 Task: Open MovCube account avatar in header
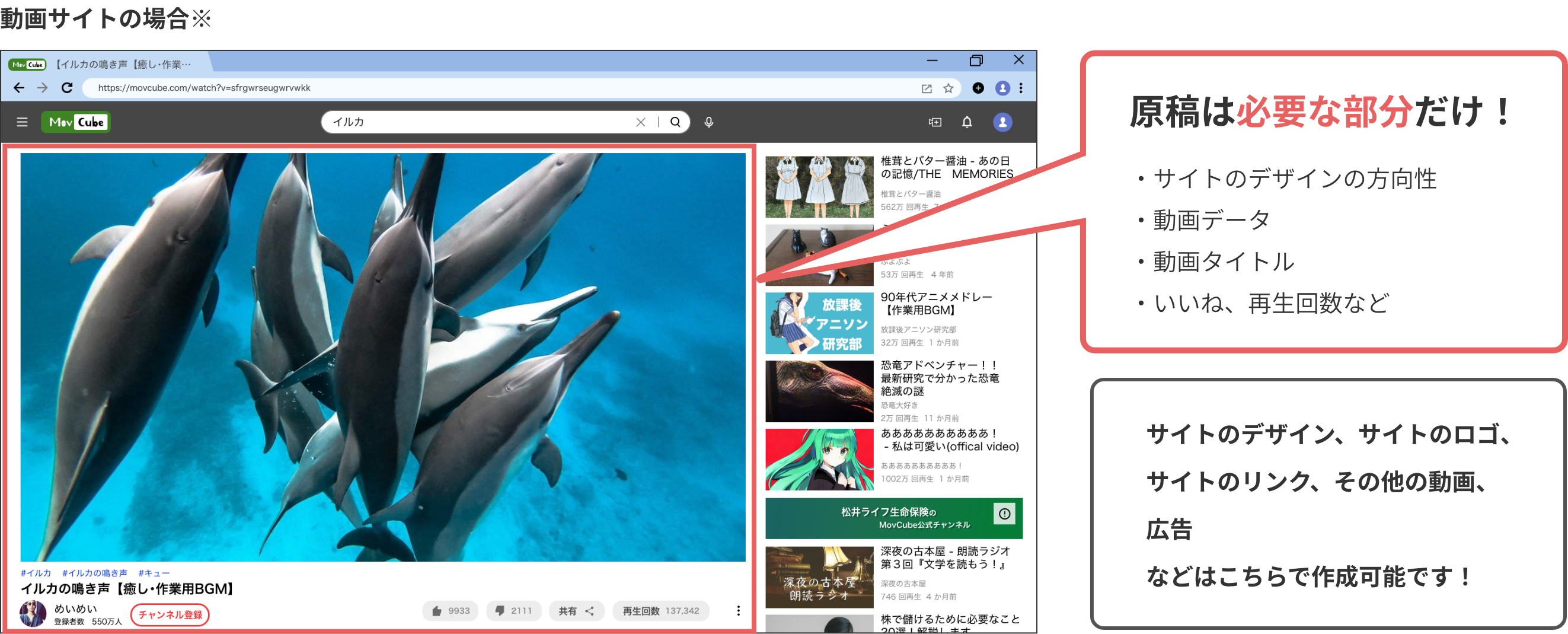pos(1002,122)
